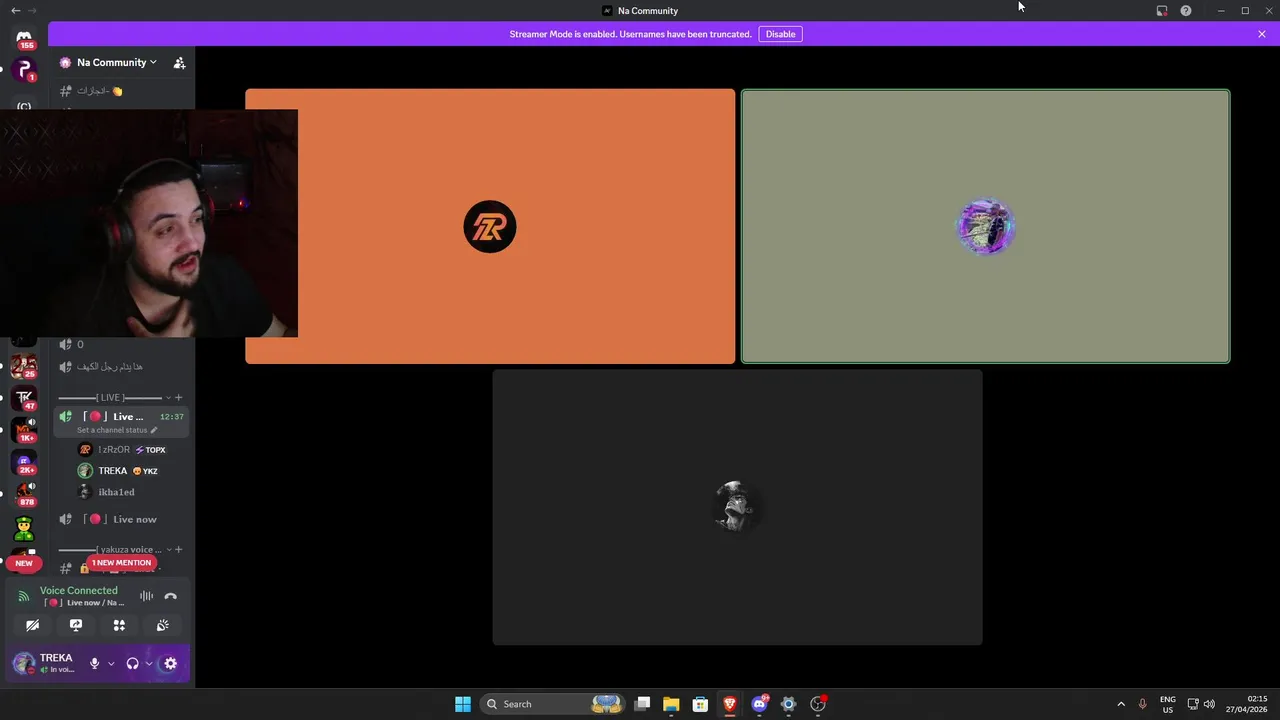Screen dimensions: 1280x720
Task: Open User Settings gear
Action: [170, 663]
